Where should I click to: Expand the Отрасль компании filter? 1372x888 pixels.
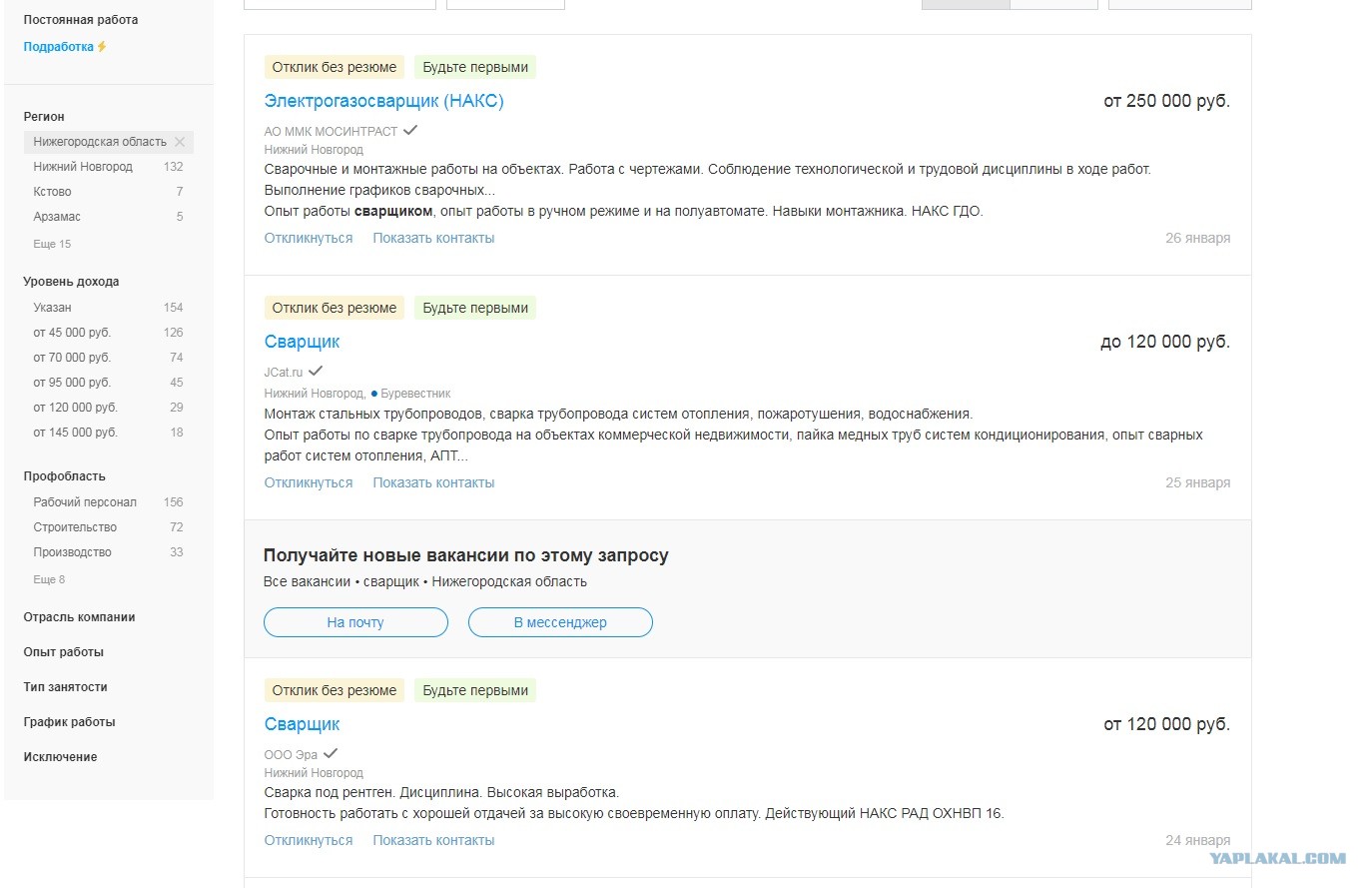coord(80,617)
